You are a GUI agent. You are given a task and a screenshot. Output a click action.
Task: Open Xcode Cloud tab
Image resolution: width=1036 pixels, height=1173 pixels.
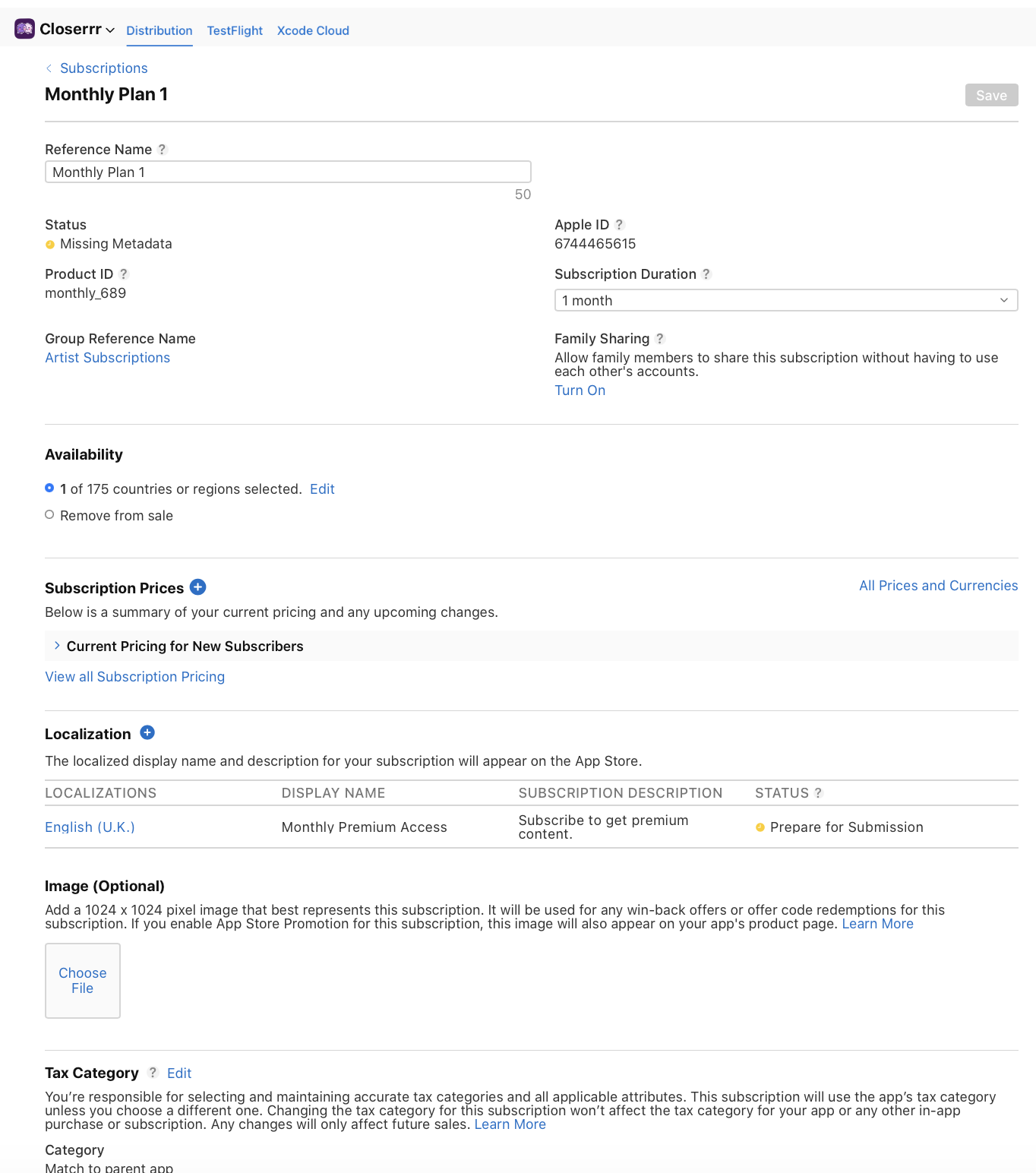click(313, 30)
